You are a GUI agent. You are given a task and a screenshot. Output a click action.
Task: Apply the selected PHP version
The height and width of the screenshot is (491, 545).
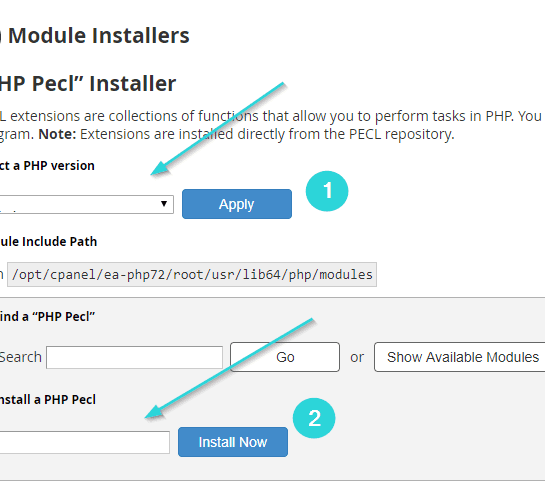pos(237,204)
